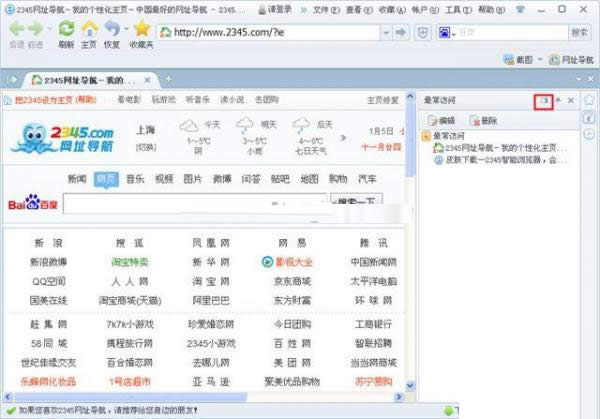Click the horizontal scrollbar thumb of the page
Screen dimensions: 600x419
(x=131, y=397)
